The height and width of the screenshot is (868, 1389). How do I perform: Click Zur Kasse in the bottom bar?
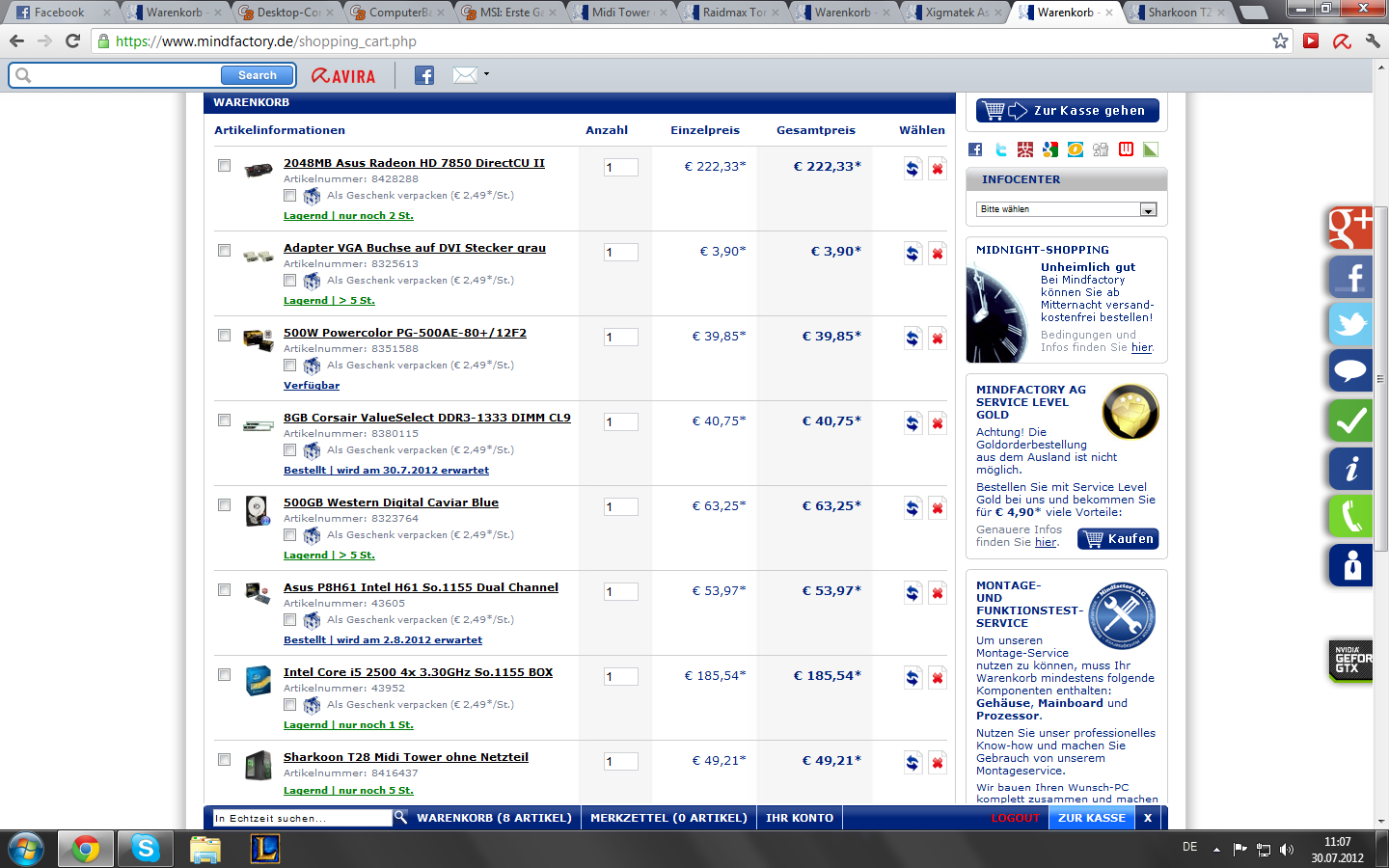tap(1091, 818)
